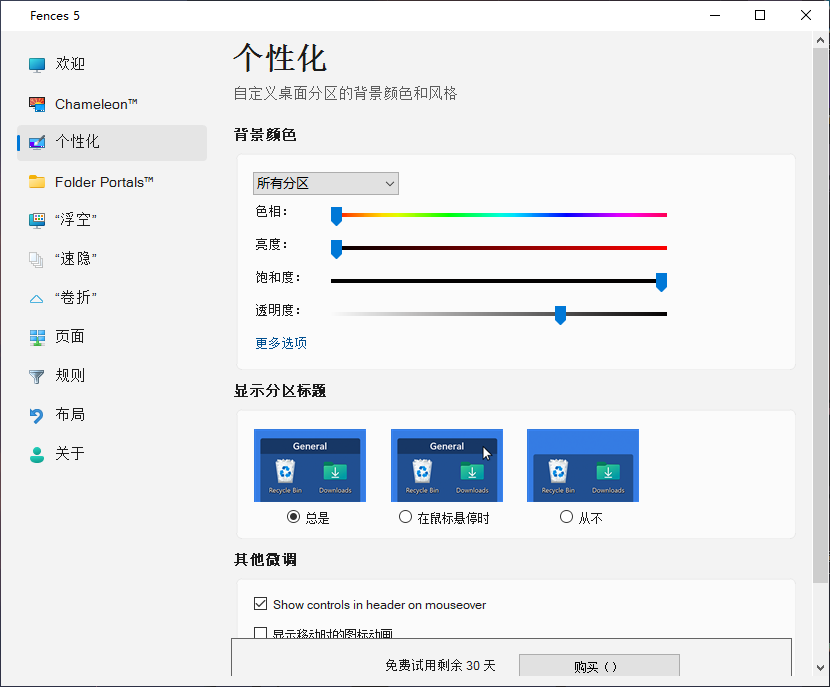830x687 pixels.
Task: Click the "浮空" sidebar icon
Action: click(37, 220)
